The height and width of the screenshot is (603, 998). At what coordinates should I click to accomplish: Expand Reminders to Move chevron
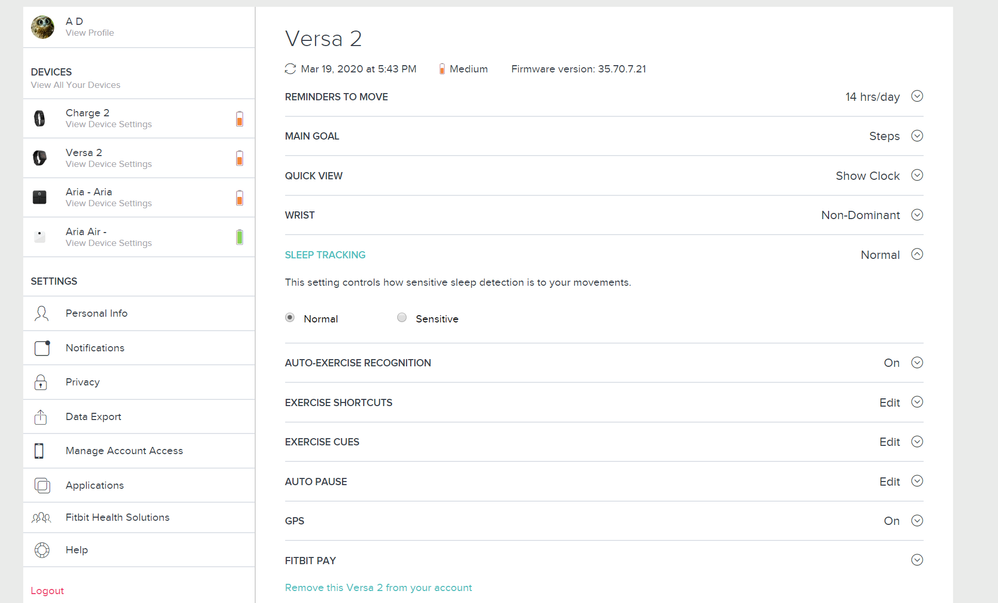click(917, 96)
